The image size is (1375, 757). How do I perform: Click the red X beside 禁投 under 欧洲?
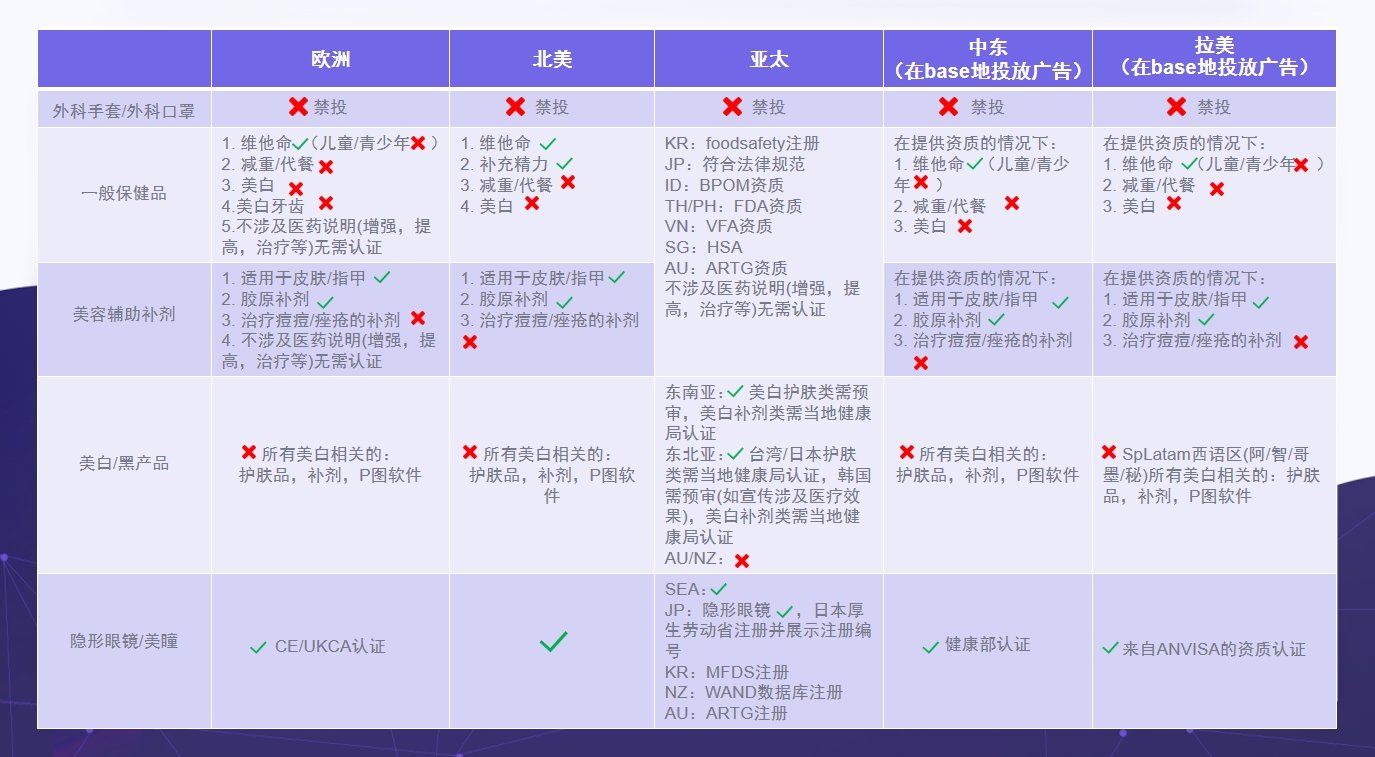click(298, 107)
